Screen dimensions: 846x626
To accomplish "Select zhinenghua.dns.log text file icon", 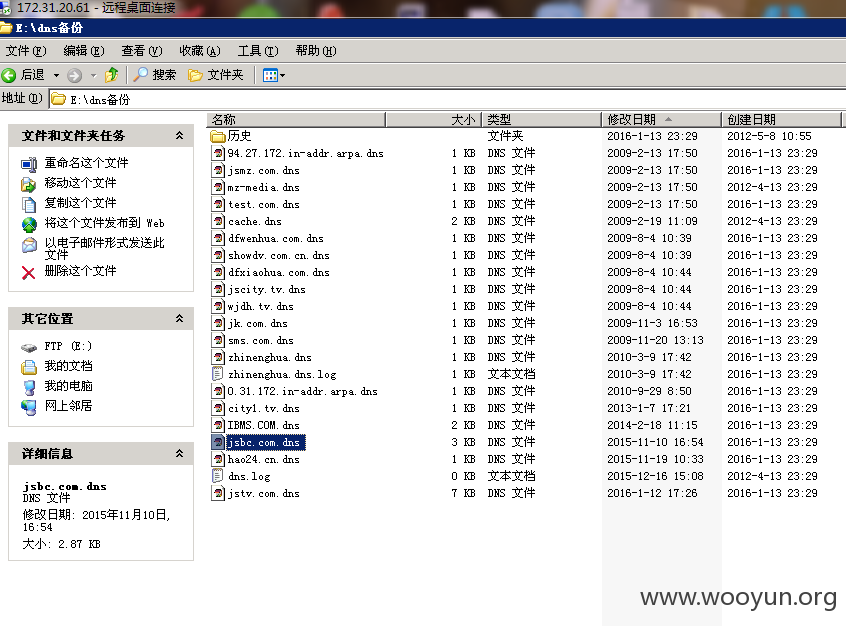I will point(218,374).
